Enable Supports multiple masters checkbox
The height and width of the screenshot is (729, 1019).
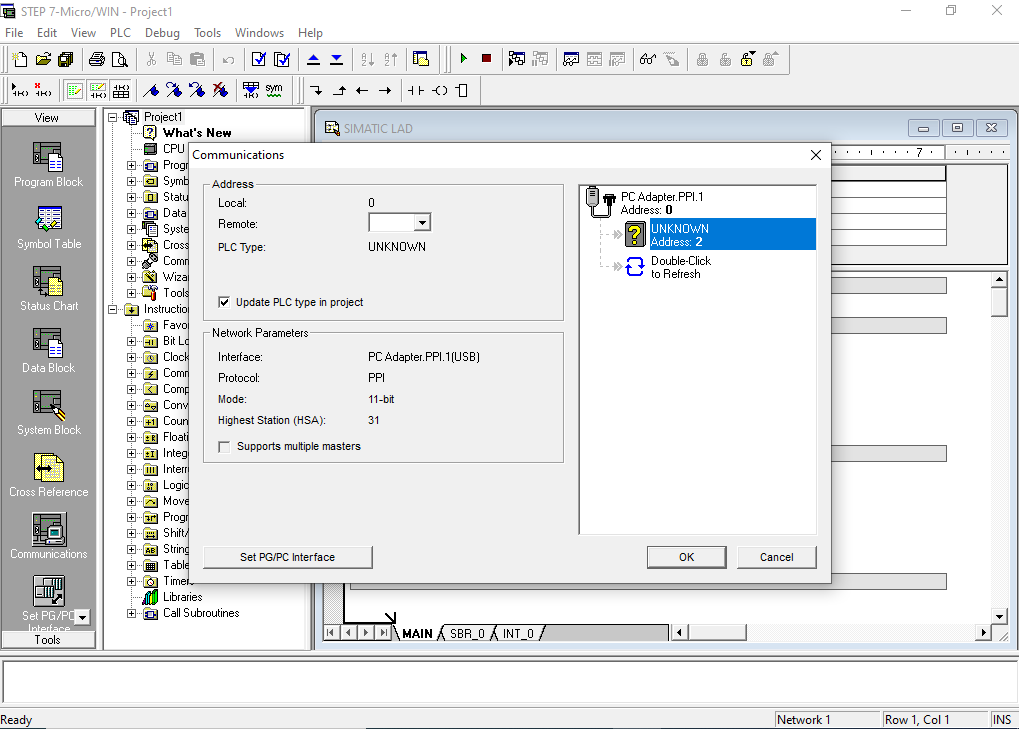click(224, 446)
